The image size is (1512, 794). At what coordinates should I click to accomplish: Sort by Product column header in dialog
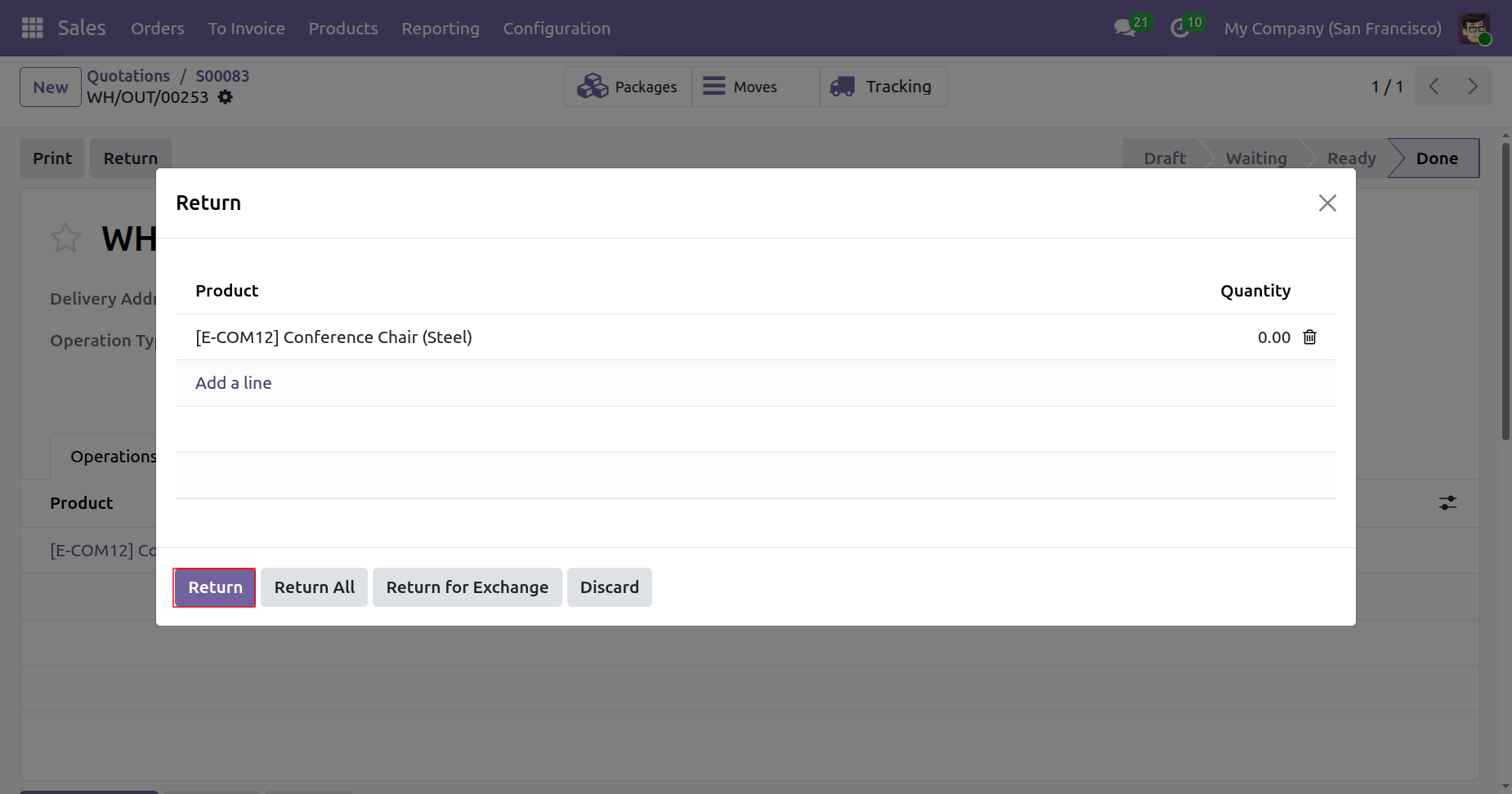pyautogui.click(x=226, y=291)
